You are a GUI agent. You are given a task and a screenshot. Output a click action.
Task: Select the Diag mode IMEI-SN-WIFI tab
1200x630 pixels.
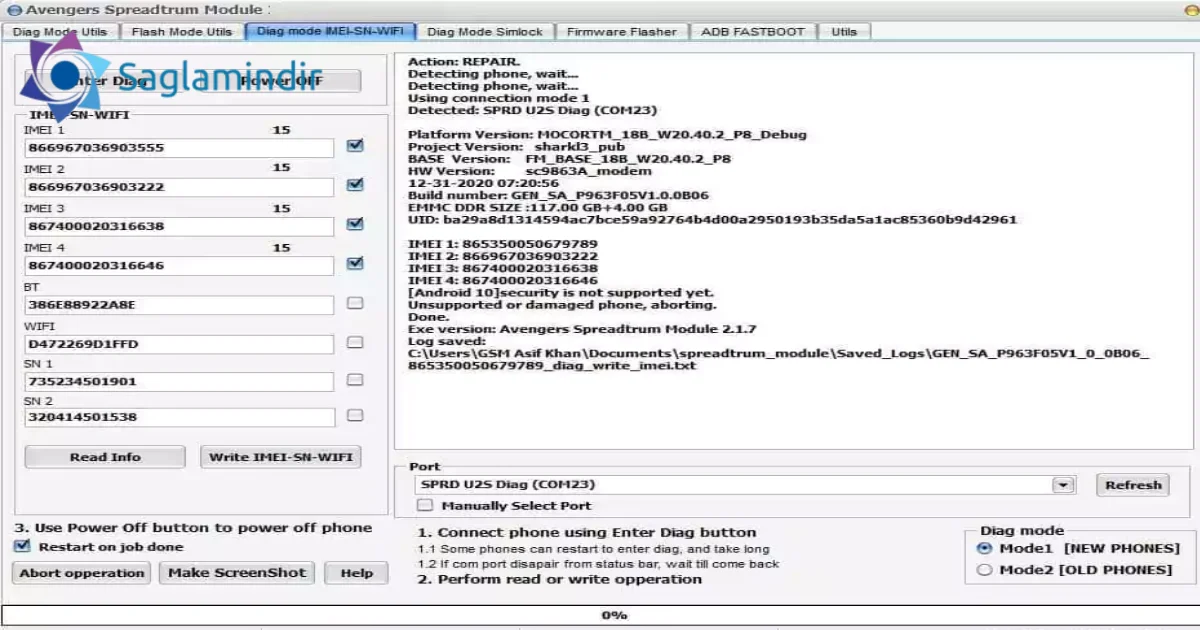tap(330, 31)
